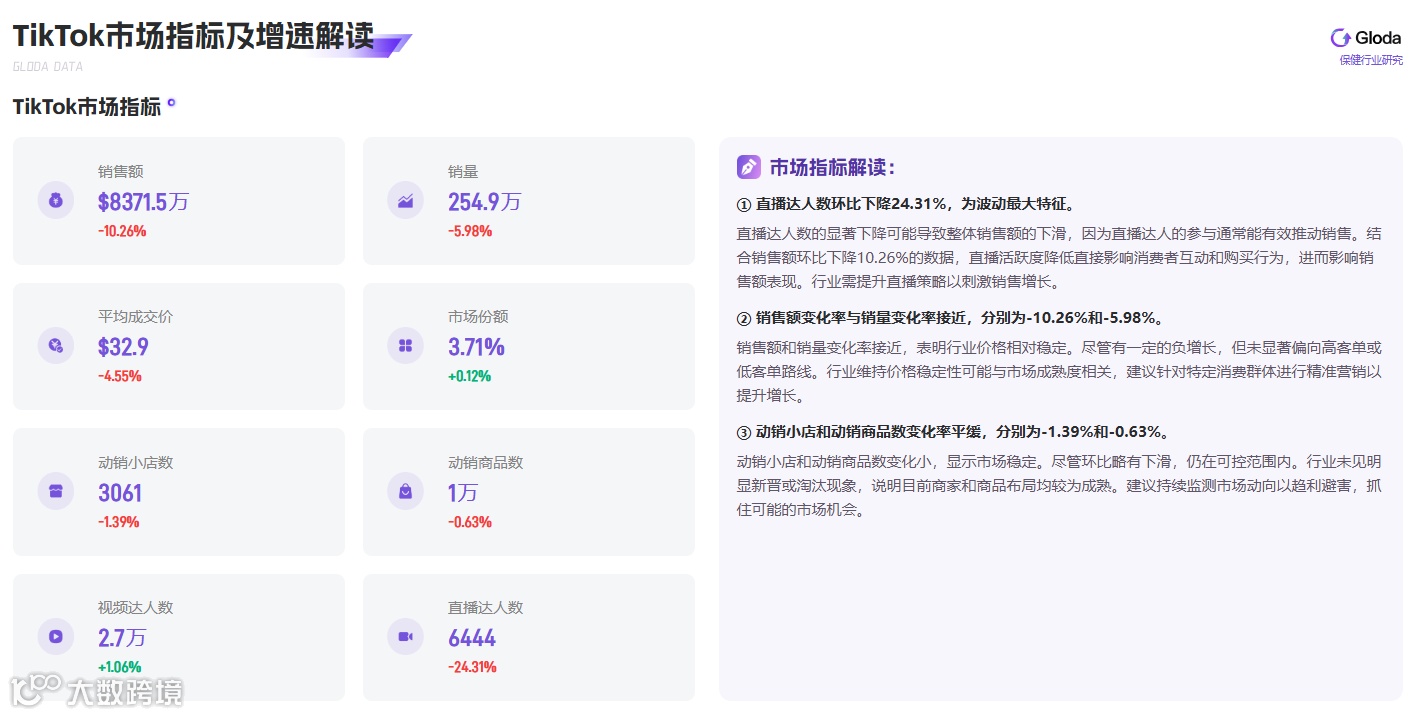Click the price tag icon beside 平均成交价
Screen dimensions: 1413x716
pyautogui.click(x=56, y=345)
